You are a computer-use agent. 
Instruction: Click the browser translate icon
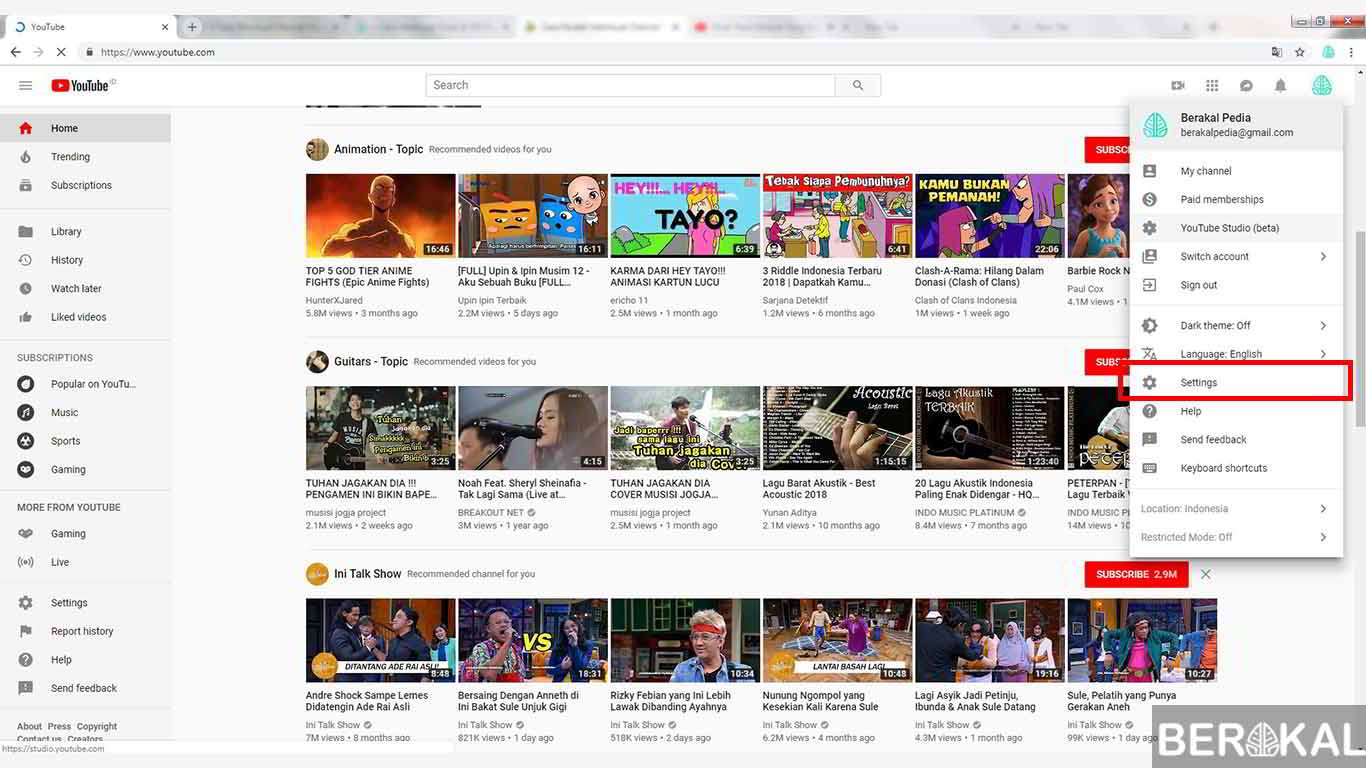pos(1276,52)
